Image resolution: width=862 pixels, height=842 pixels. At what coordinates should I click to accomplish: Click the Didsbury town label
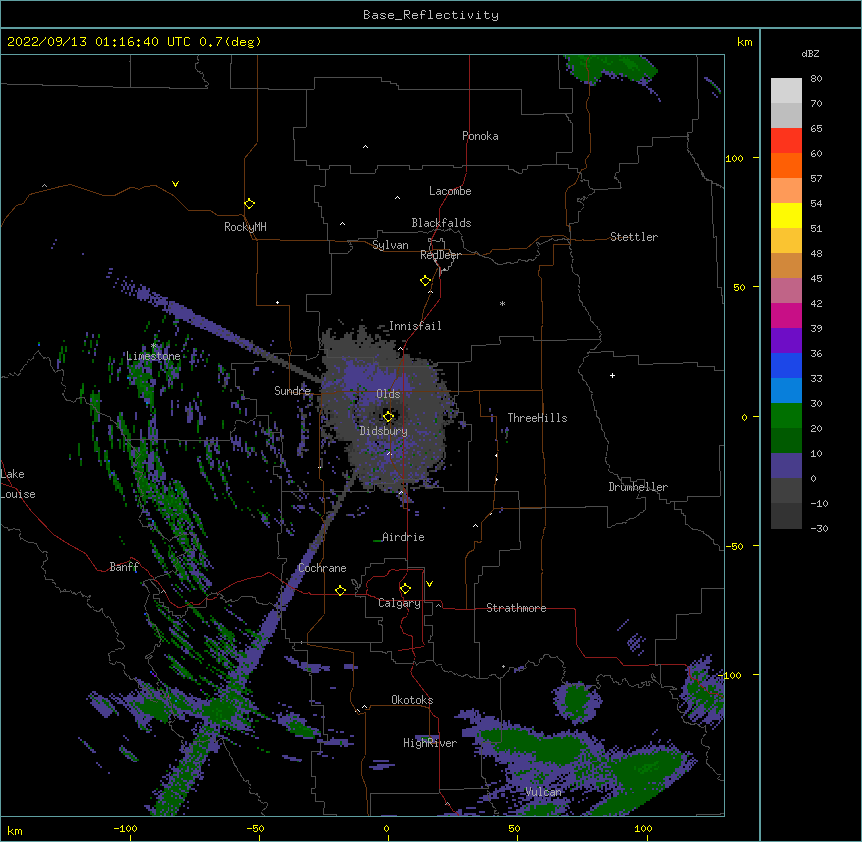point(384,431)
